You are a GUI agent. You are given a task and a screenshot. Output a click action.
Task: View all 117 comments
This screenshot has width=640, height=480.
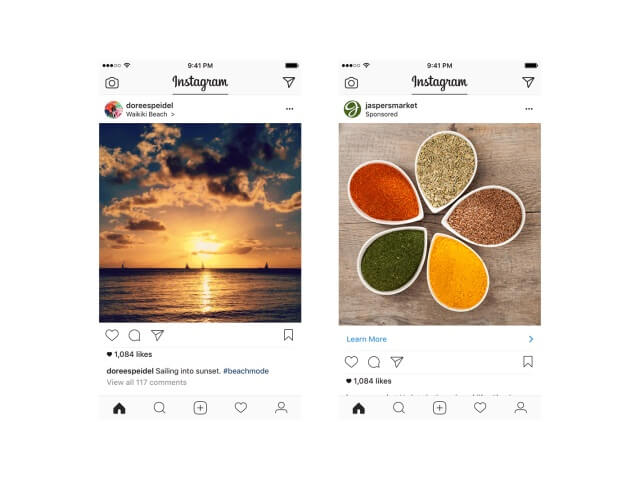(147, 382)
